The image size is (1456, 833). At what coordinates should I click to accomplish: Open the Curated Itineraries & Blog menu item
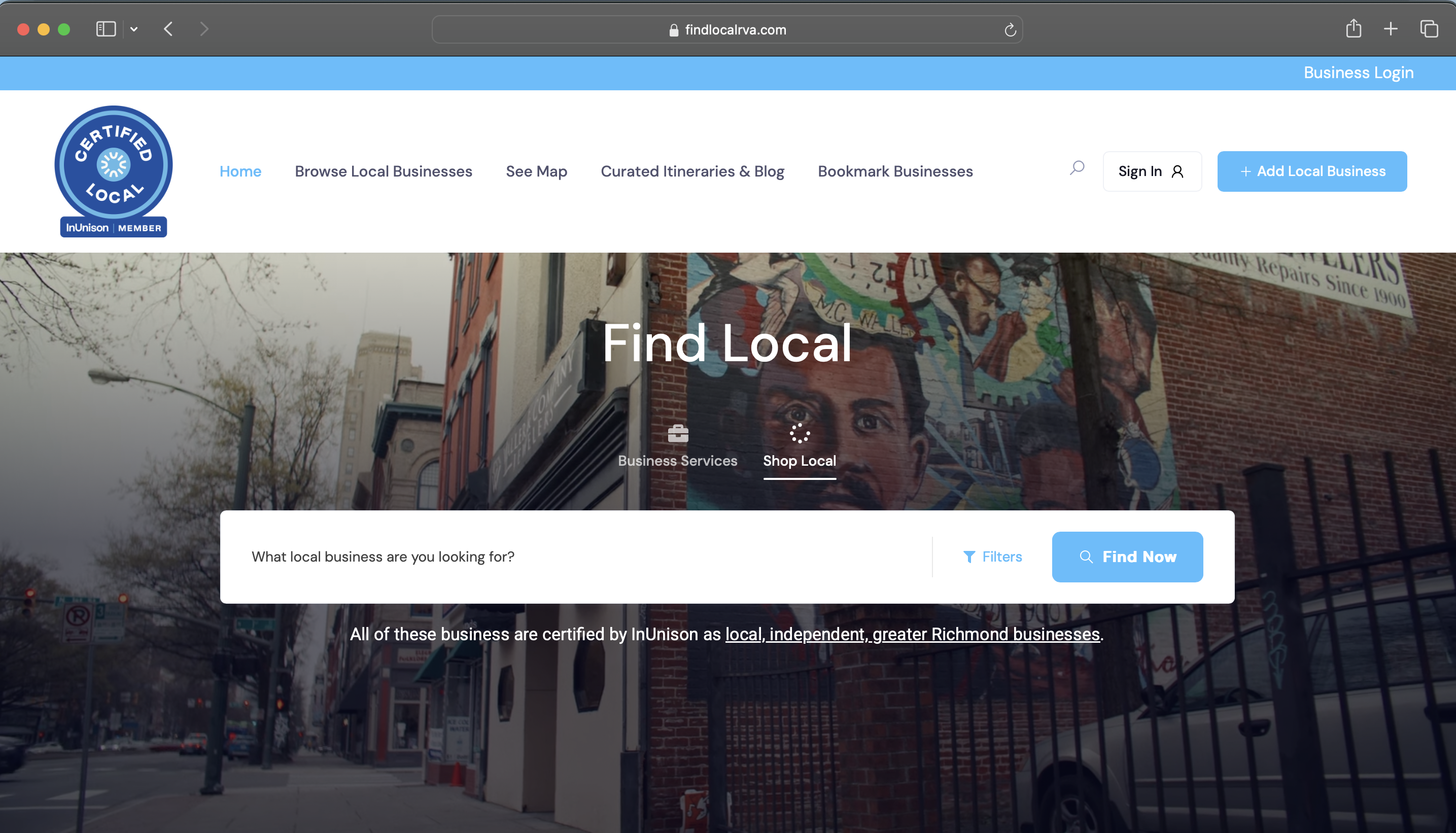(693, 170)
